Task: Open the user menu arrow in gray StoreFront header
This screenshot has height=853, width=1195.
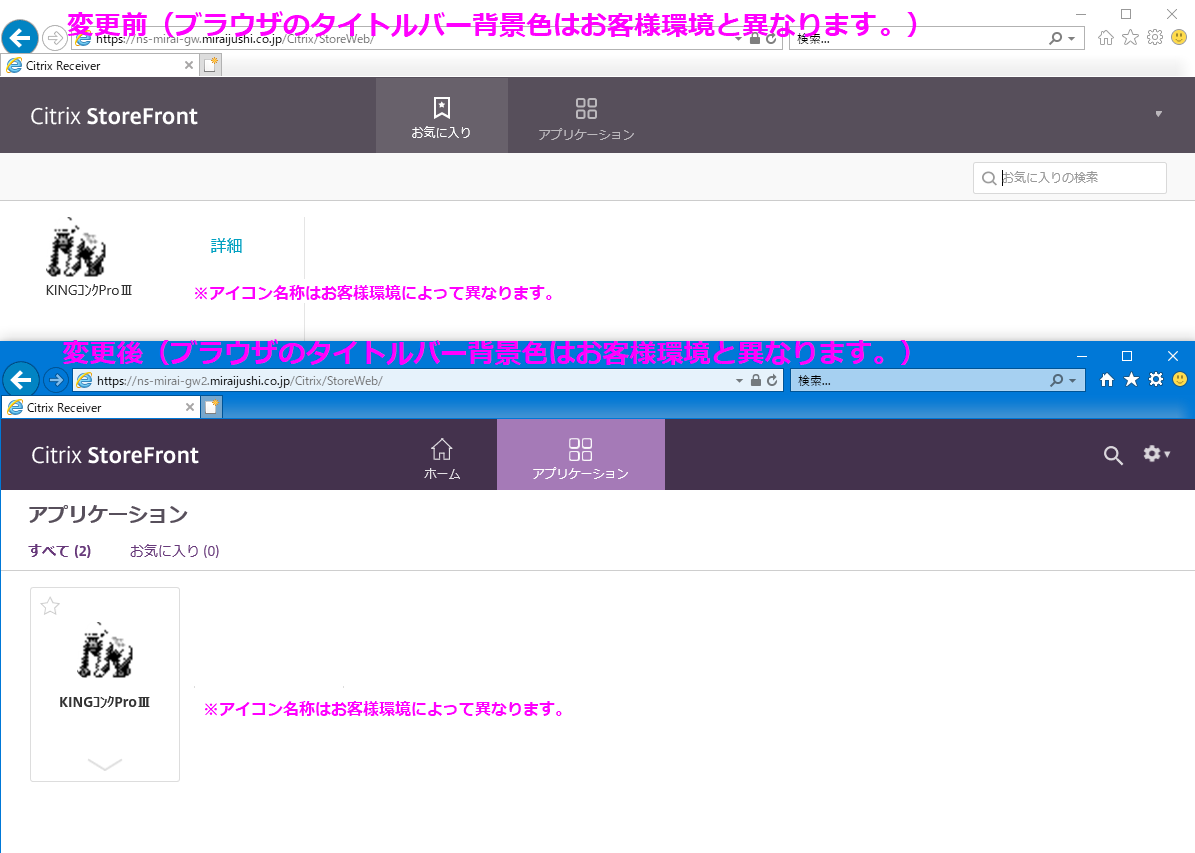Action: pyautogui.click(x=1158, y=114)
